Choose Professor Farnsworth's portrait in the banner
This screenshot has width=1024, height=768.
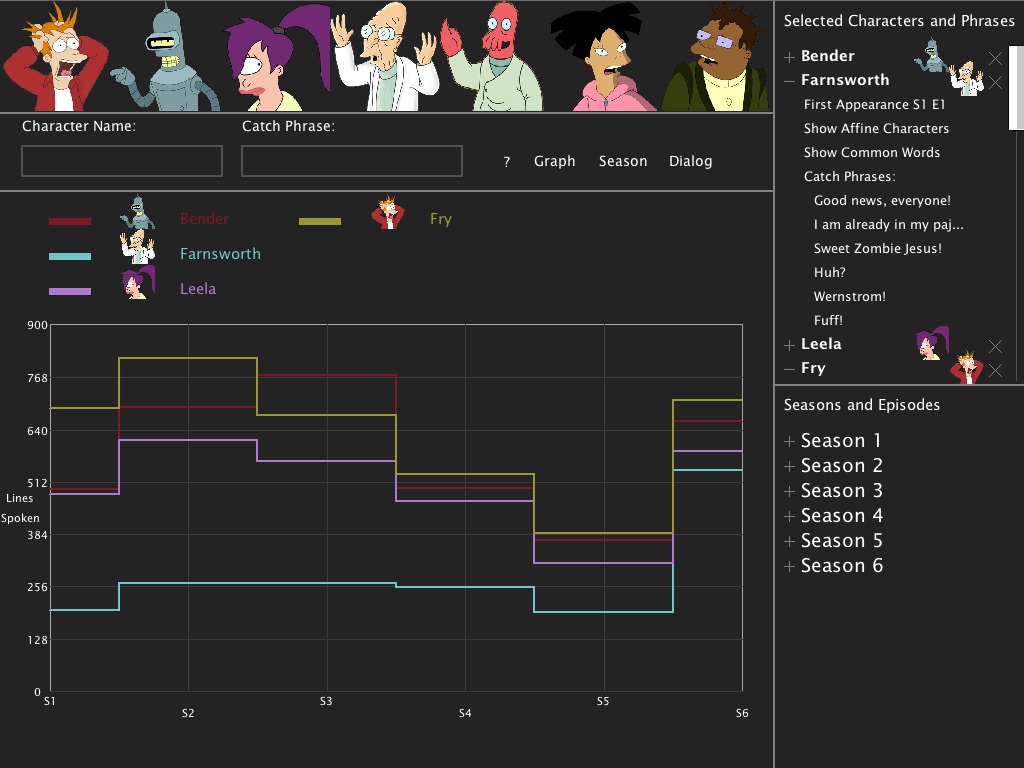[387, 57]
